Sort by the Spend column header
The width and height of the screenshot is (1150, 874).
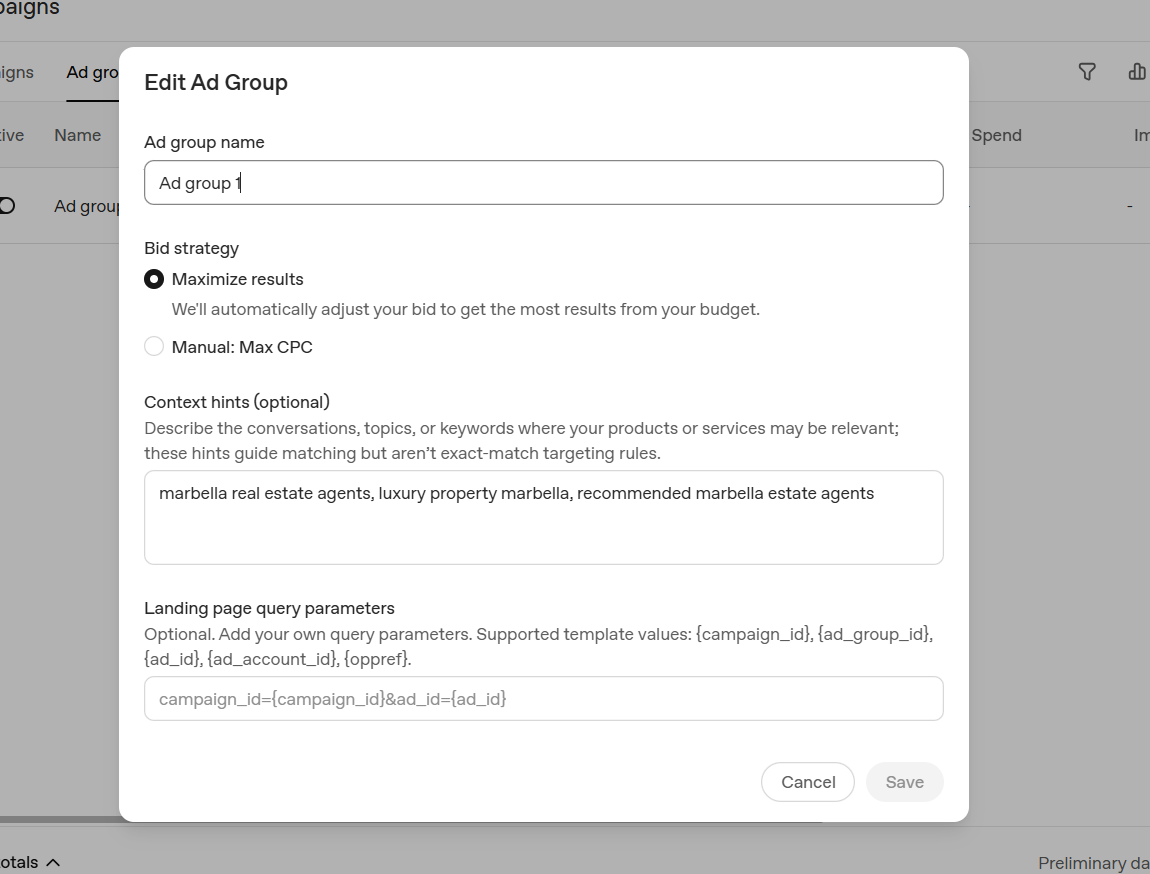(x=996, y=135)
